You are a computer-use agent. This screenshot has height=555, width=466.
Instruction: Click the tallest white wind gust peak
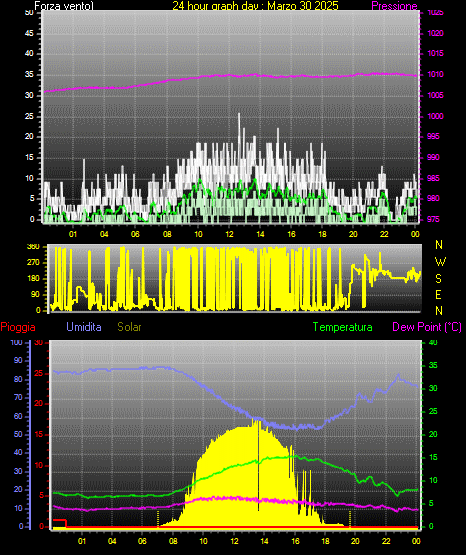point(239,115)
